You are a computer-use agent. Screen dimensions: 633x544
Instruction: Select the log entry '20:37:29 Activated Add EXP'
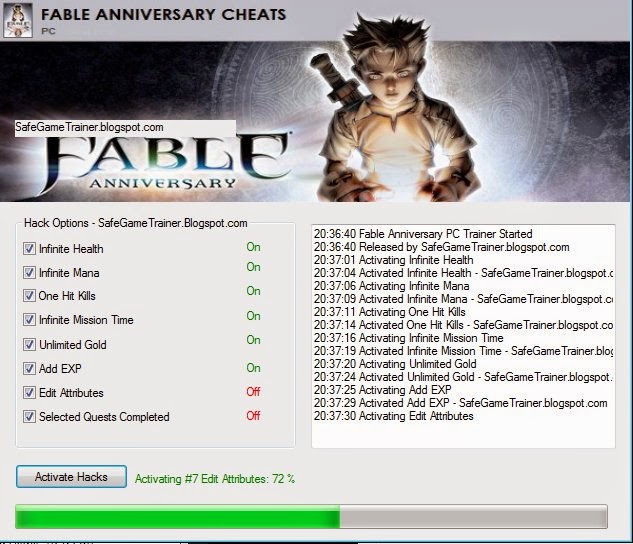[x=461, y=403]
